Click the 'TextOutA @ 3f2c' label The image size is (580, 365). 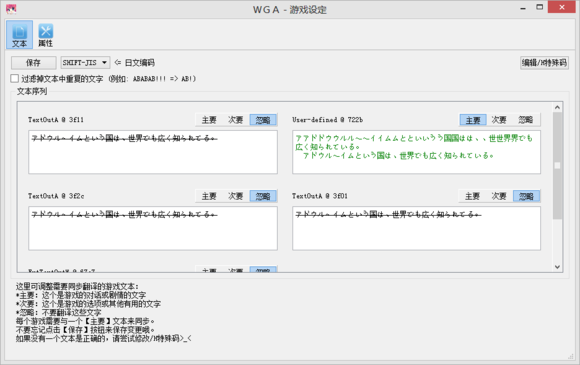point(56,196)
